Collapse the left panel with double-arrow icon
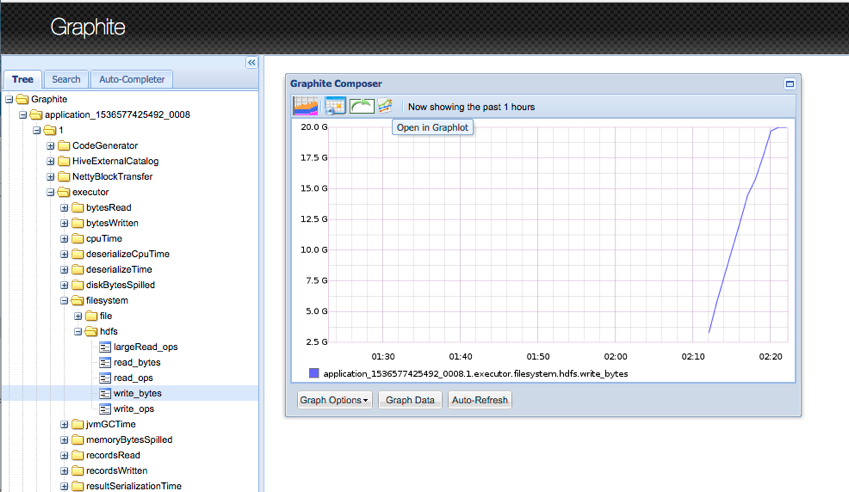This screenshot has width=849, height=492. pos(252,63)
